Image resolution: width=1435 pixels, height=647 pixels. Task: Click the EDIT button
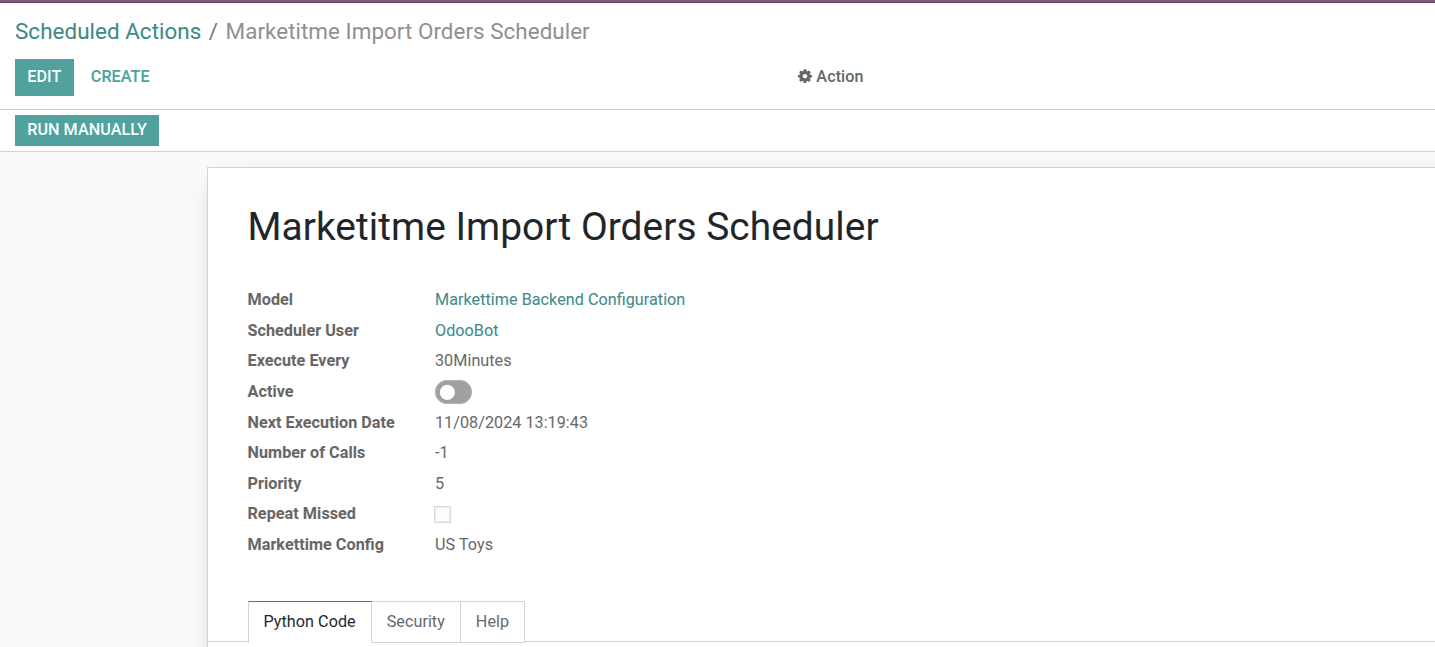(44, 76)
